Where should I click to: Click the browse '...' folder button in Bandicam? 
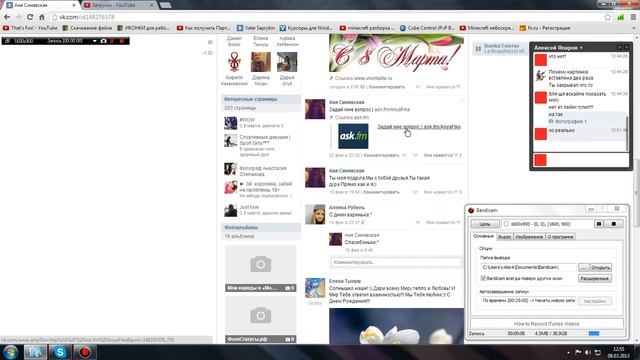coord(584,268)
